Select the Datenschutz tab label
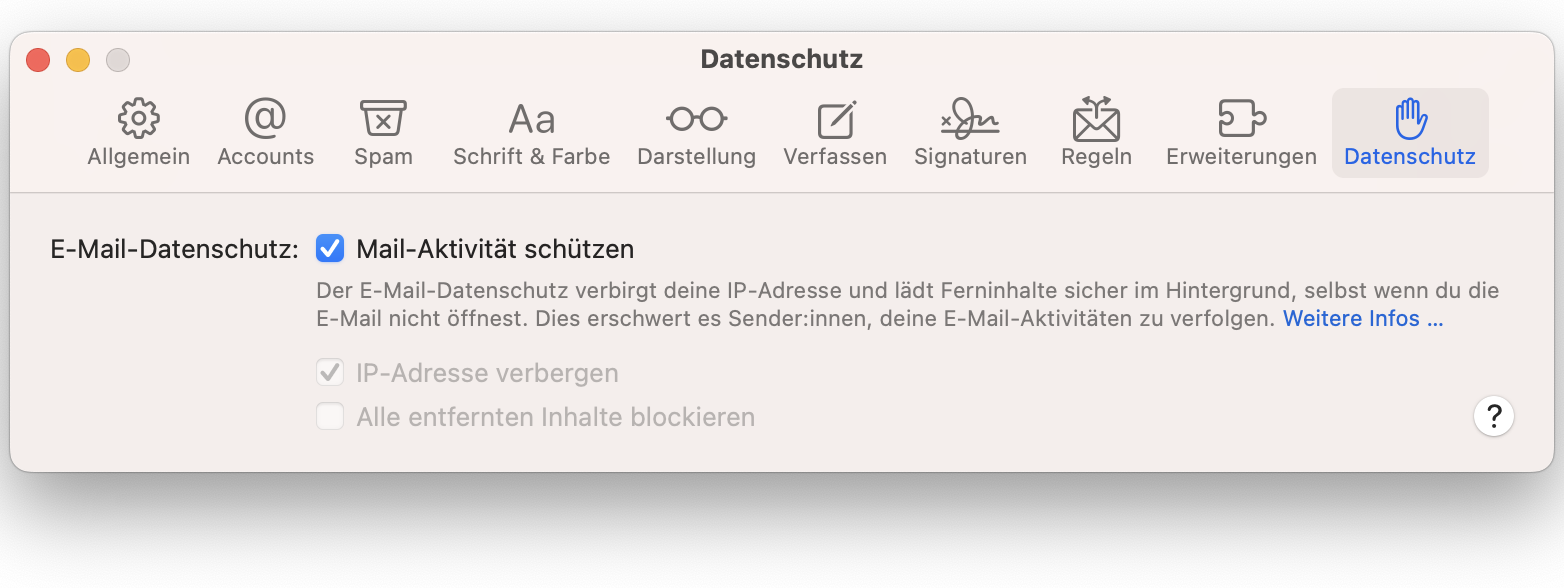Viewport: 1564px width, 588px height. pos(1410,157)
